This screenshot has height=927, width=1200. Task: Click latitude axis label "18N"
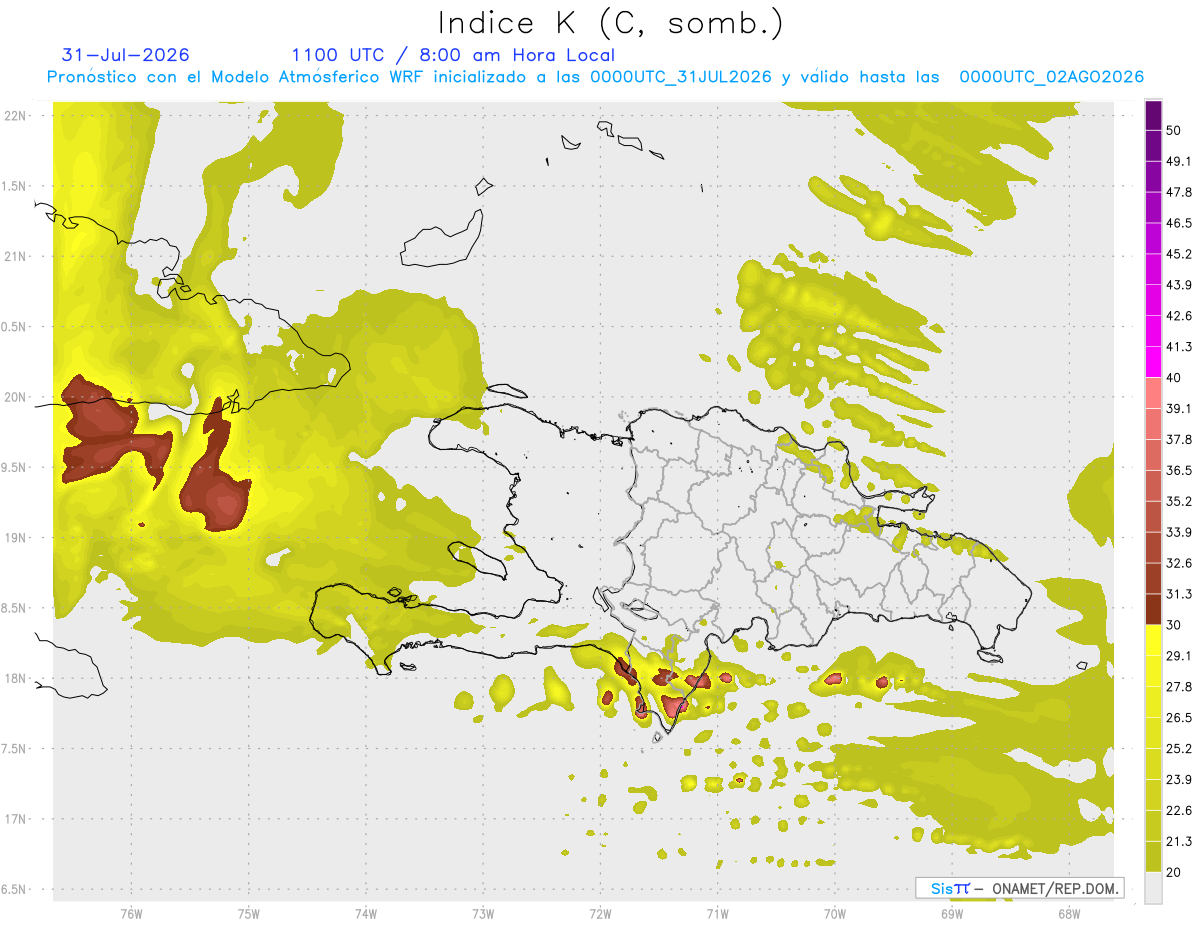pos(17,679)
